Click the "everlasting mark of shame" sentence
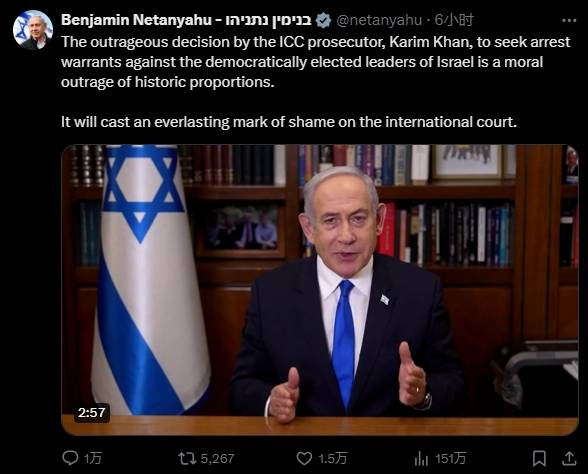This screenshot has width=588, height=474. [289, 122]
